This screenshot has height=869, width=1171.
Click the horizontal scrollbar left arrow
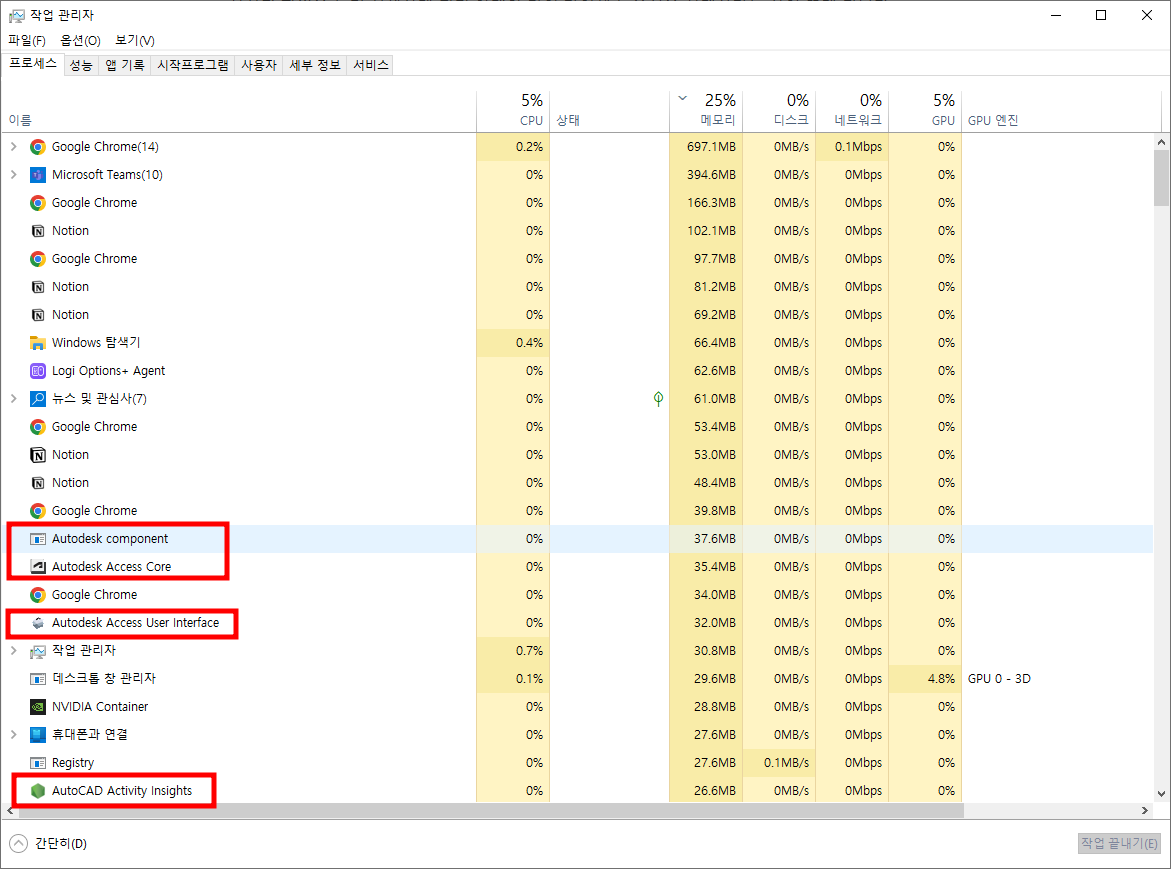tap(10, 811)
